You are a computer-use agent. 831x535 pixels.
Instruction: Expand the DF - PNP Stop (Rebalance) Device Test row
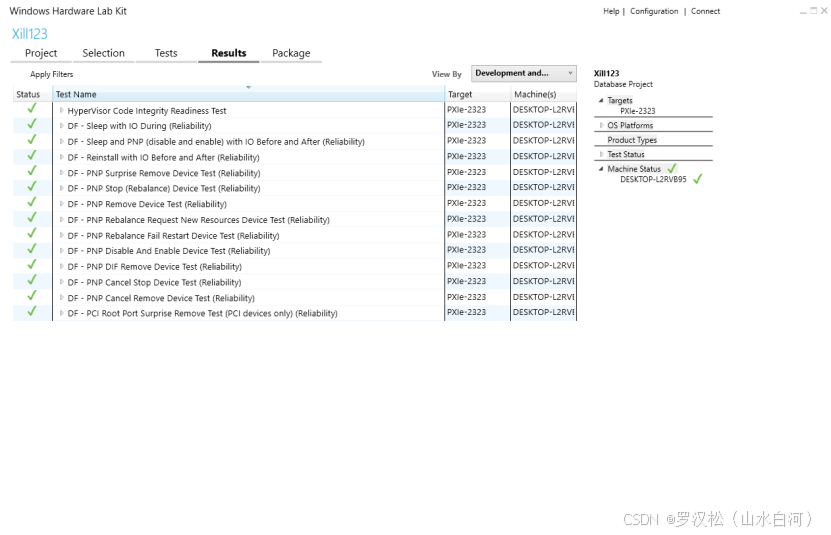point(61,188)
